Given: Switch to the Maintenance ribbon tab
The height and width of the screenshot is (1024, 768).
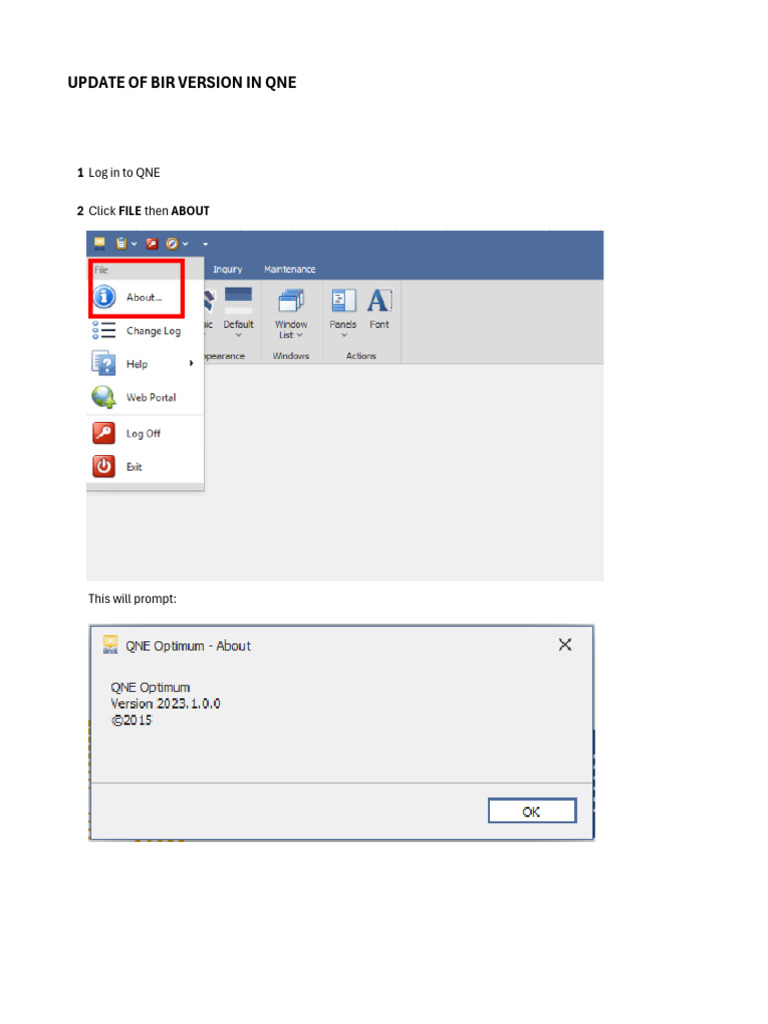Looking at the screenshot, I should coord(289,269).
